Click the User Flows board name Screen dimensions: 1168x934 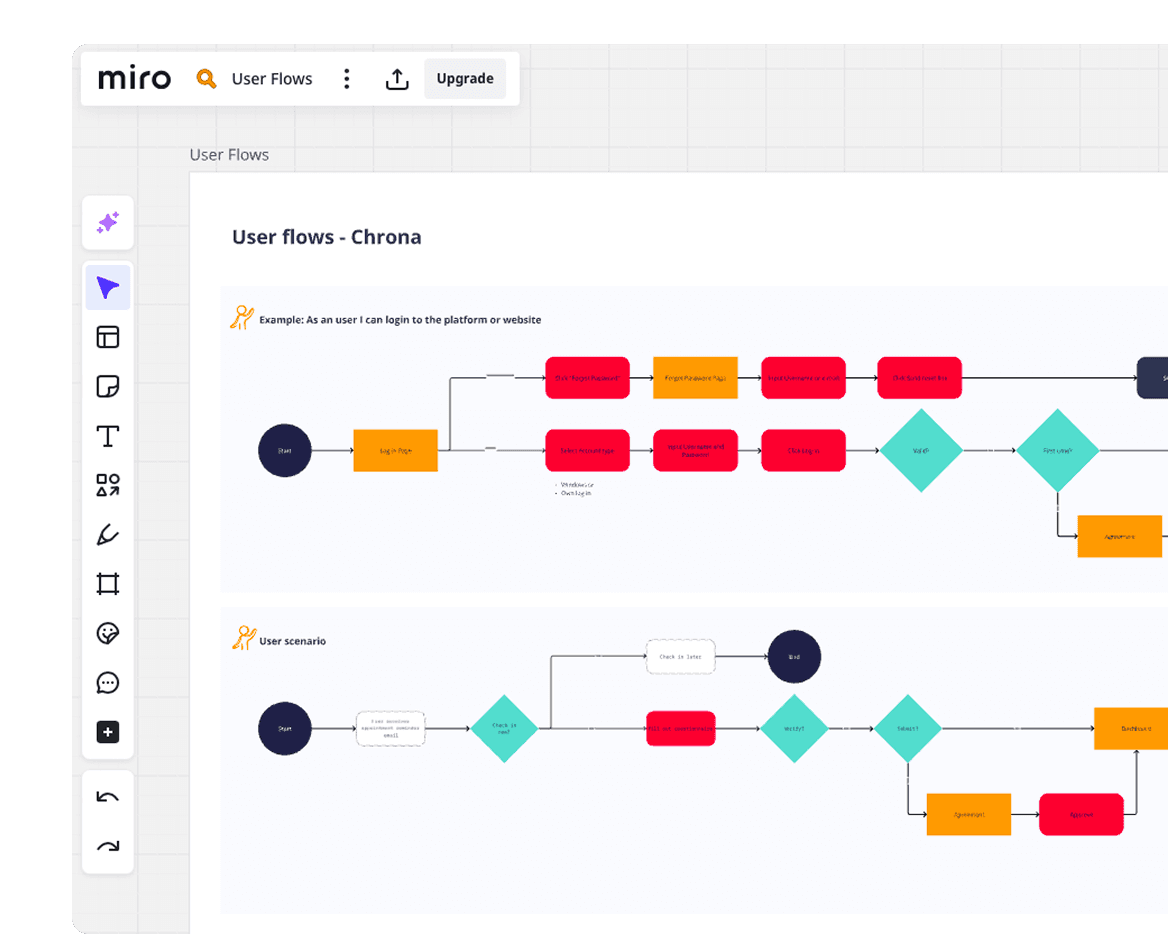(272, 79)
